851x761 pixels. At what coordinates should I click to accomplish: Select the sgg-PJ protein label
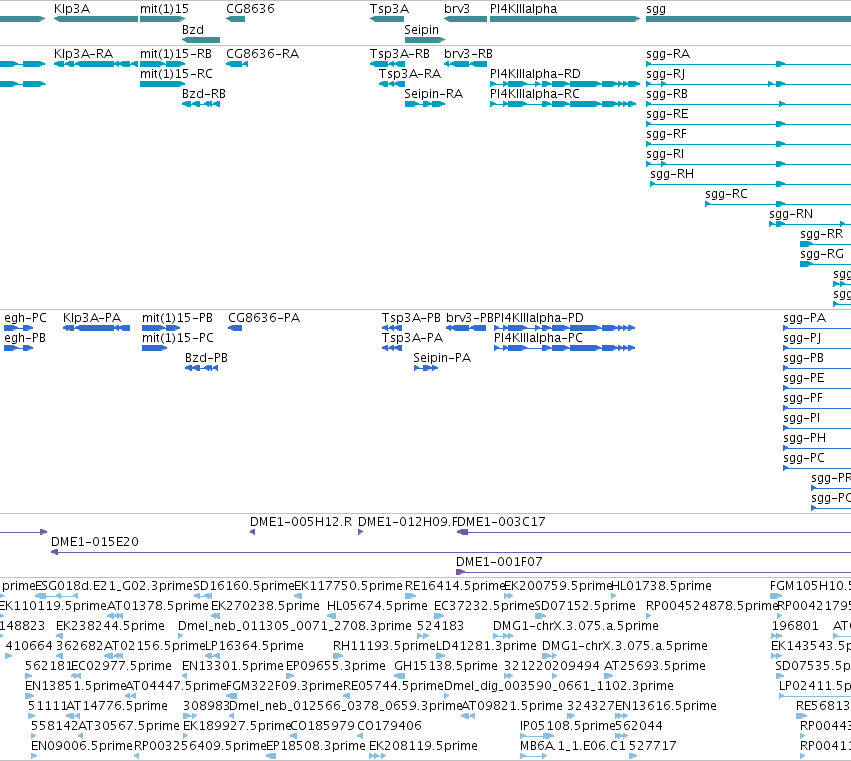[x=802, y=338]
